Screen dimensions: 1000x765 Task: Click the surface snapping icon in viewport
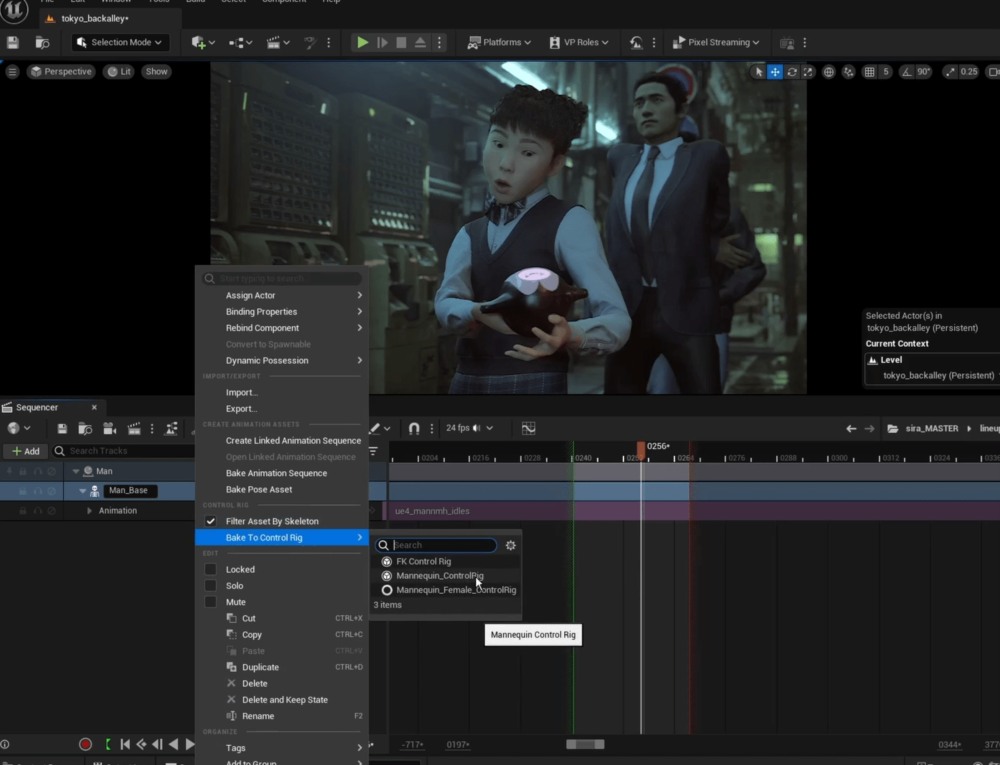[x=848, y=72]
